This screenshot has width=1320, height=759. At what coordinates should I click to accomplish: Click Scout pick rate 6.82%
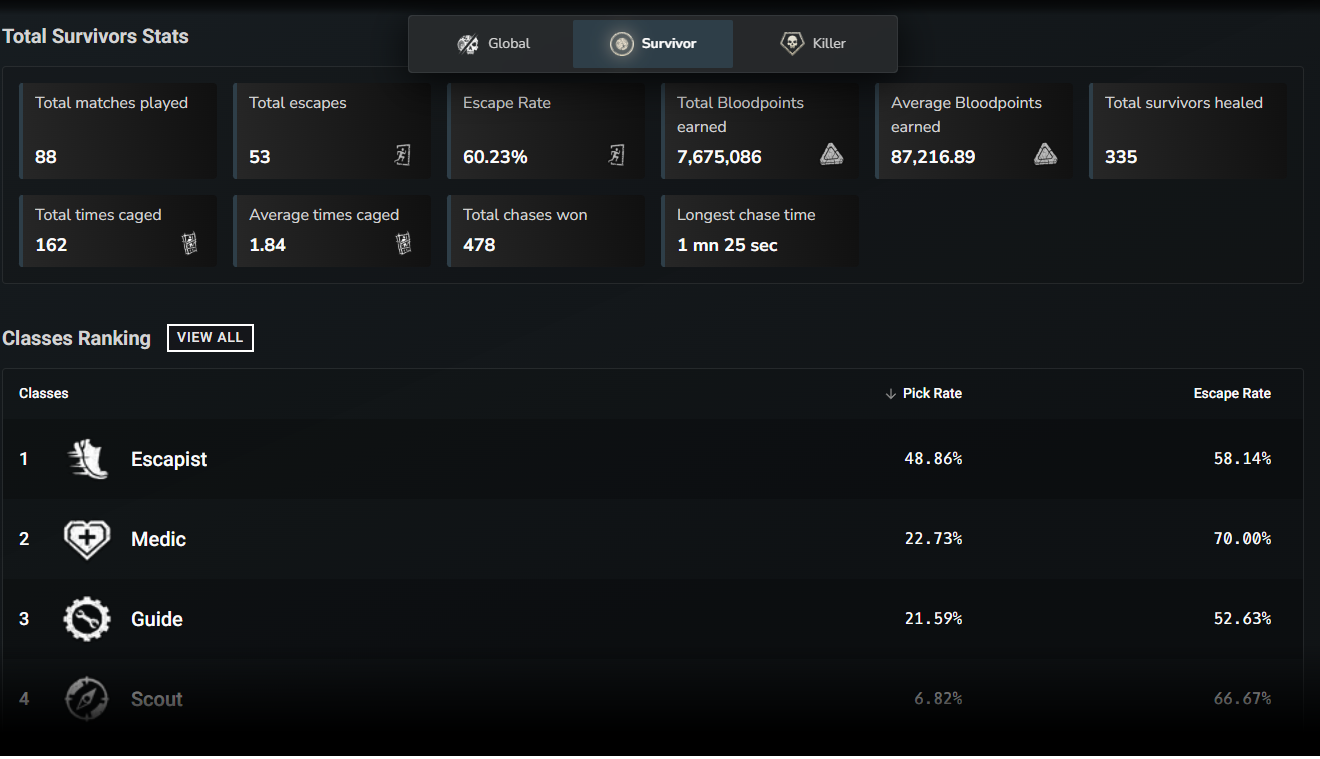pos(938,699)
